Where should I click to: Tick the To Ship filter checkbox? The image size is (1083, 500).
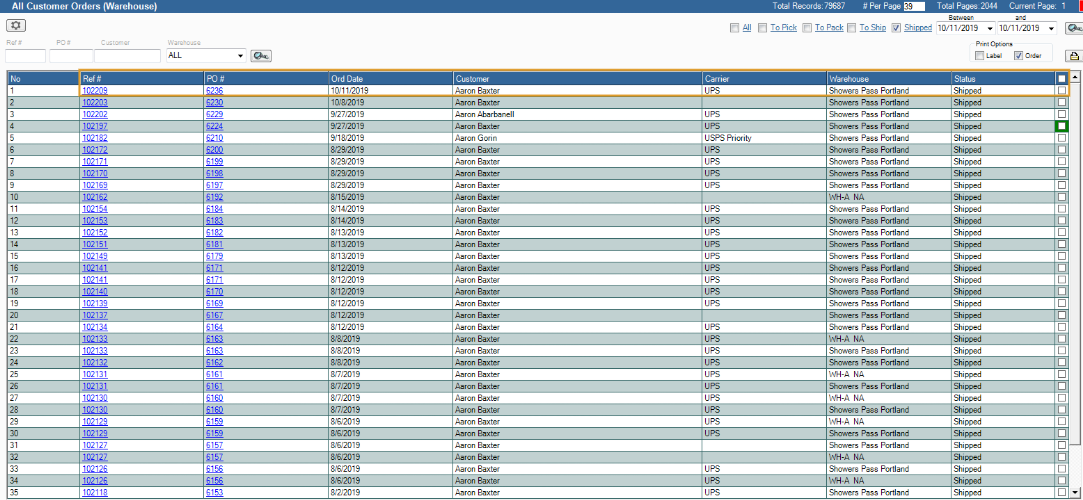point(851,28)
